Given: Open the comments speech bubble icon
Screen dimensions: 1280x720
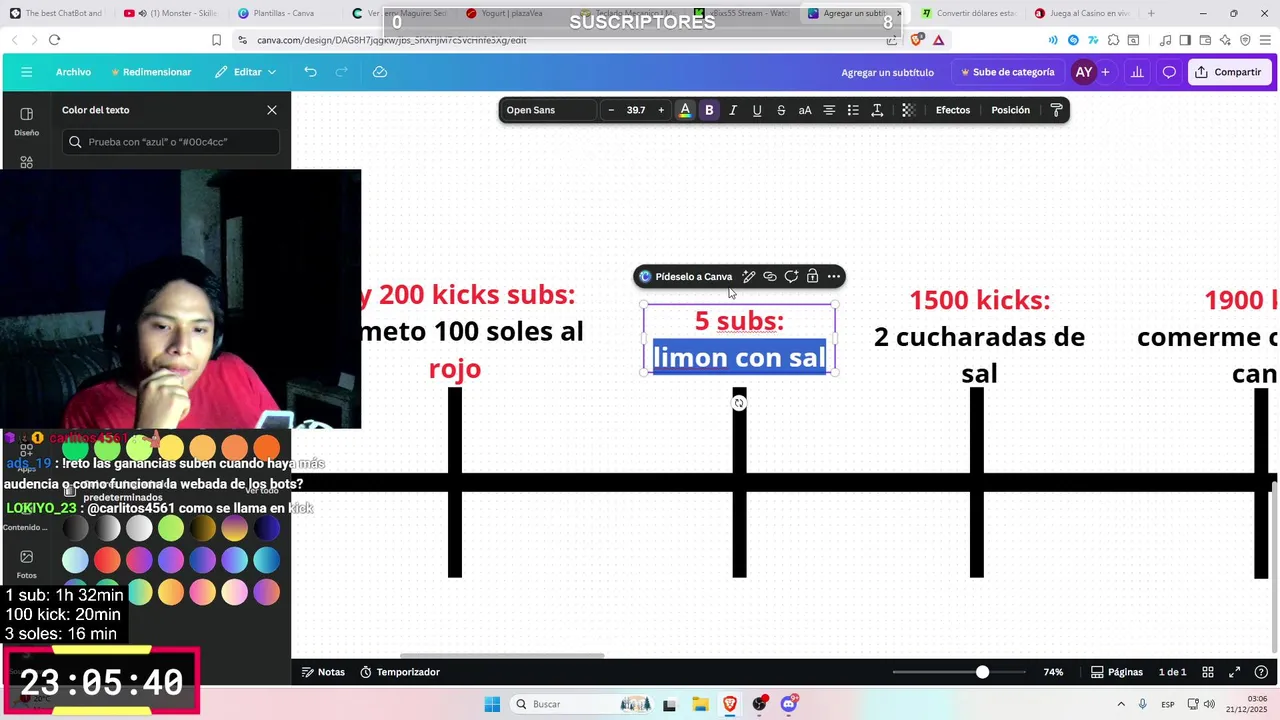Looking at the screenshot, I should pyautogui.click(x=1169, y=72).
